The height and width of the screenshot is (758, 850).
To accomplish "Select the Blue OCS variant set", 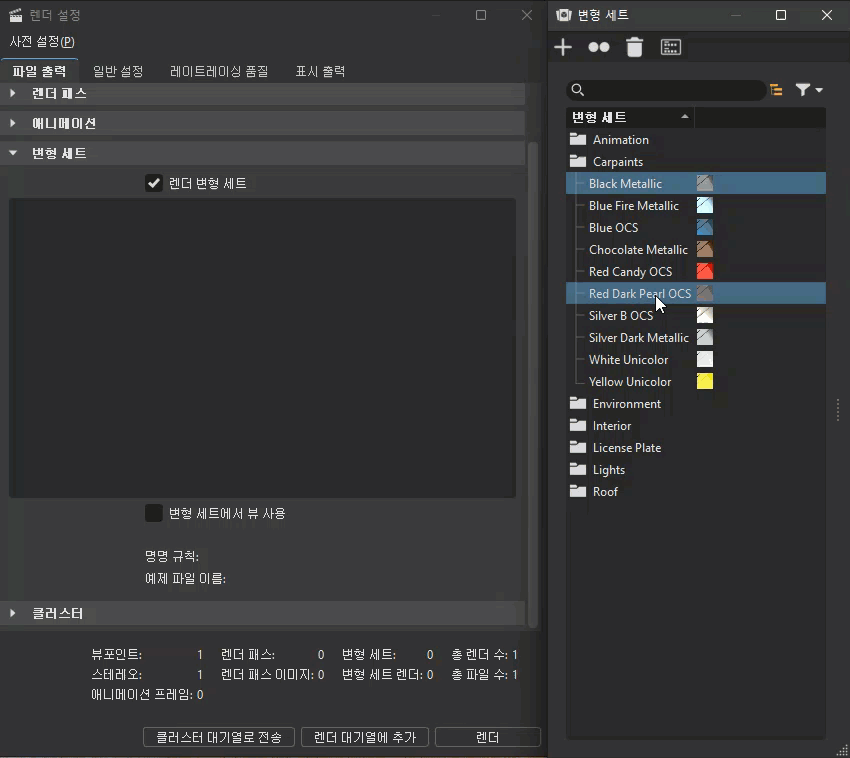I will click(613, 228).
